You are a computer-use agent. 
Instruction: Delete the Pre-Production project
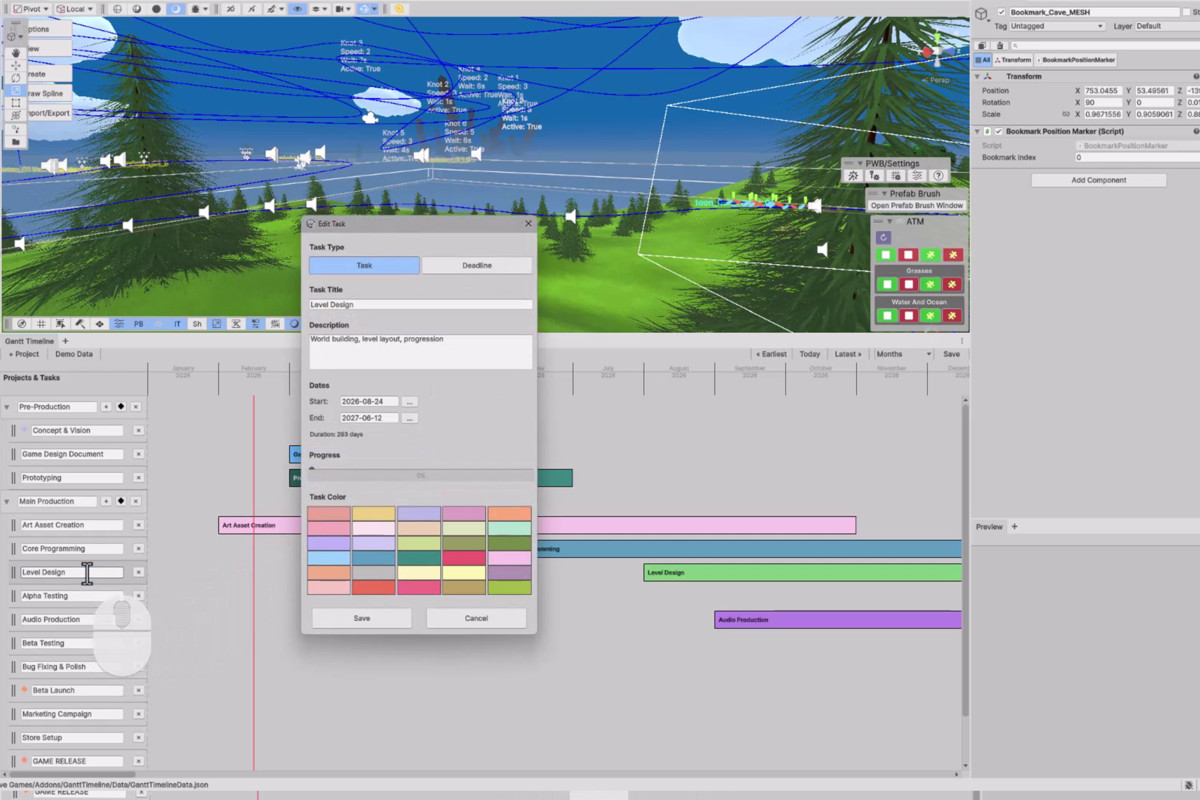tap(136, 407)
